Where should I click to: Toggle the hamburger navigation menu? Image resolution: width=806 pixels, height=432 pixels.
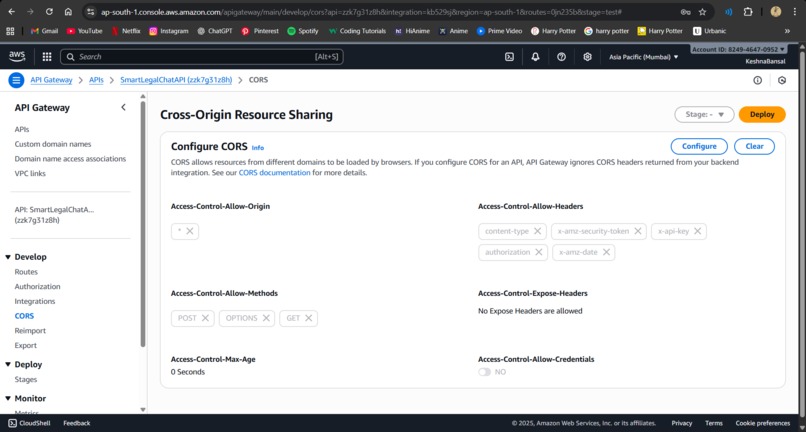16,80
